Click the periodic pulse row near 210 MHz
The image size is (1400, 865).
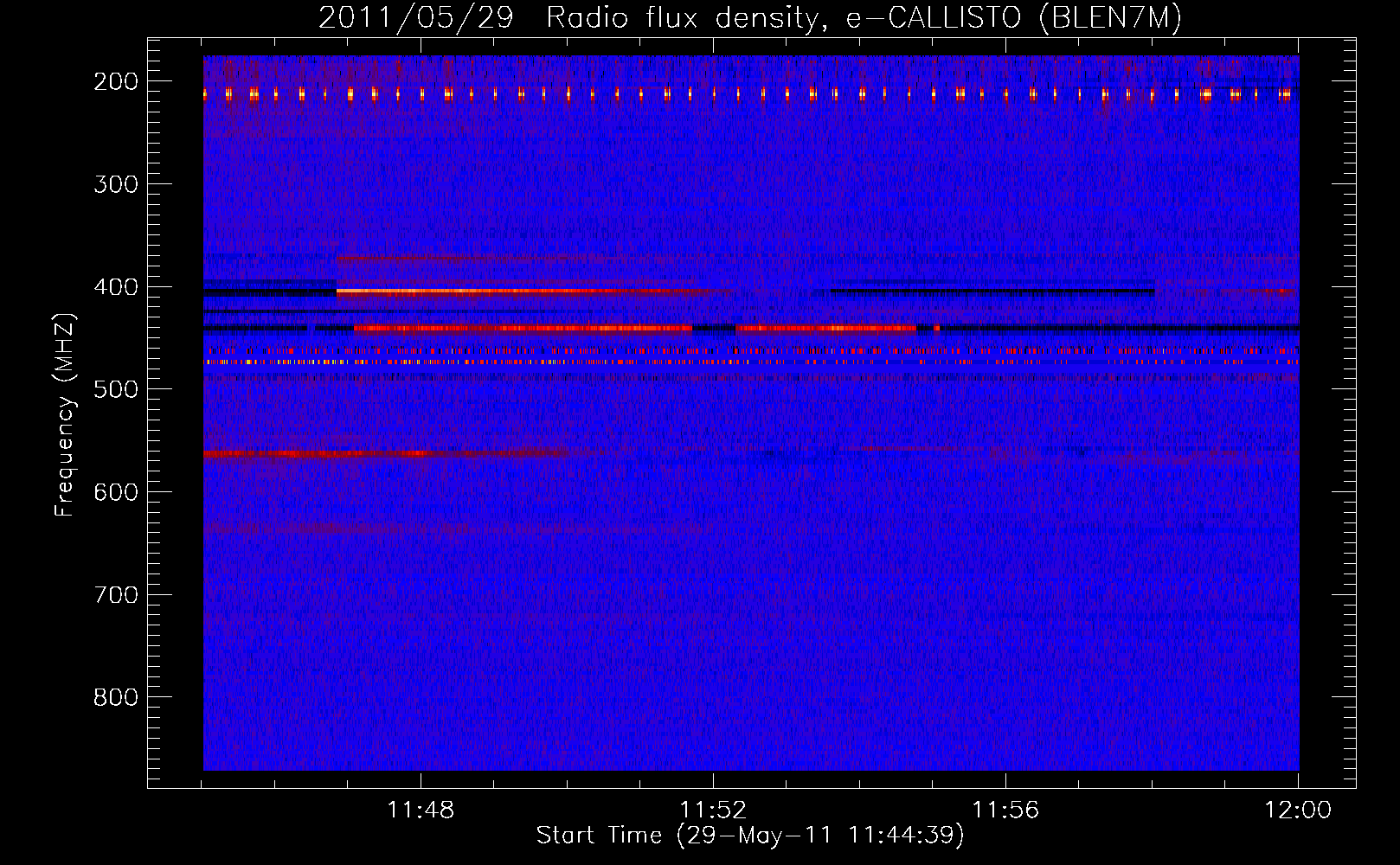coord(751,93)
